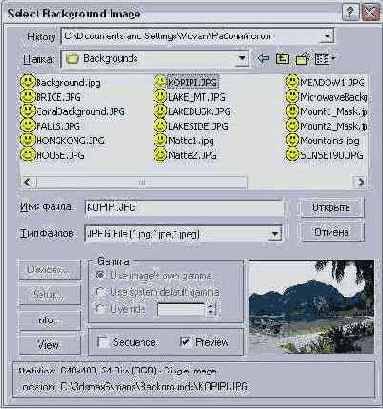Viewport: 383px width, 409px height.
Task: Select the Mount1_Mask file icon
Action: point(292,111)
